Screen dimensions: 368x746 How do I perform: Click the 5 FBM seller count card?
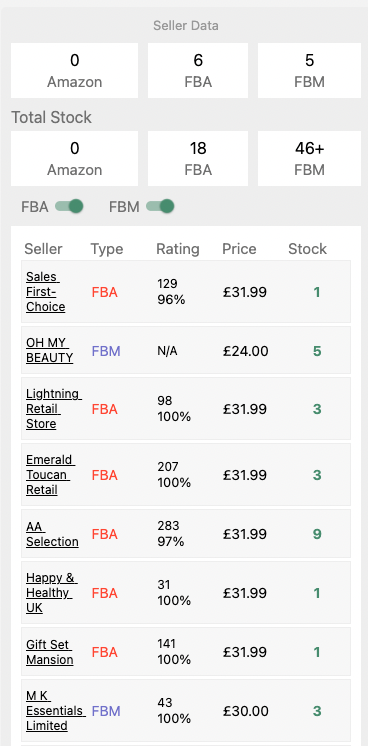[309, 70]
